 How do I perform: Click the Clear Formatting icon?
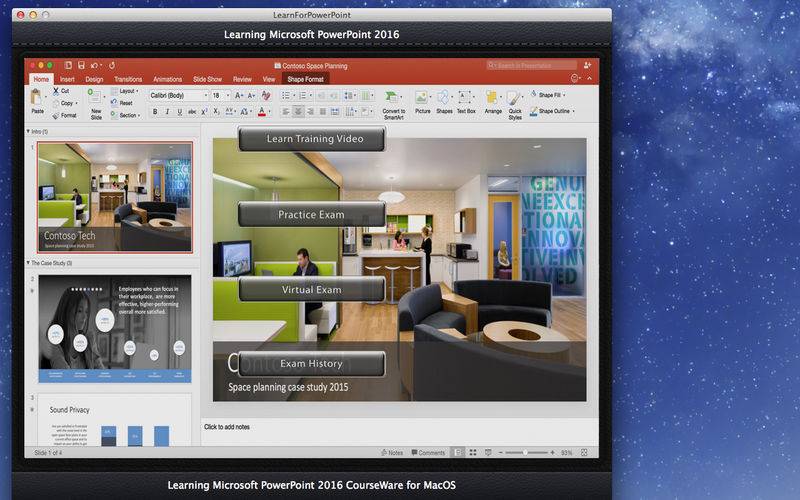(266, 95)
